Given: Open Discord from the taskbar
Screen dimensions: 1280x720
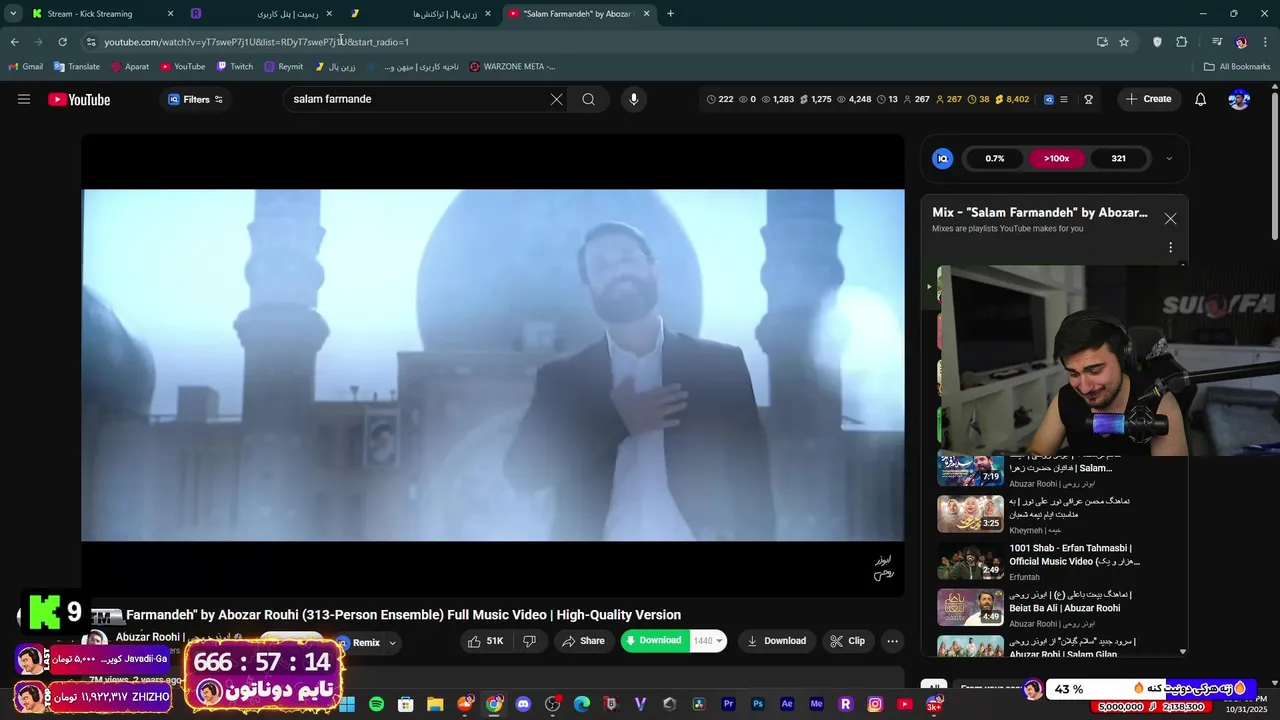Looking at the screenshot, I should (523, 704).
